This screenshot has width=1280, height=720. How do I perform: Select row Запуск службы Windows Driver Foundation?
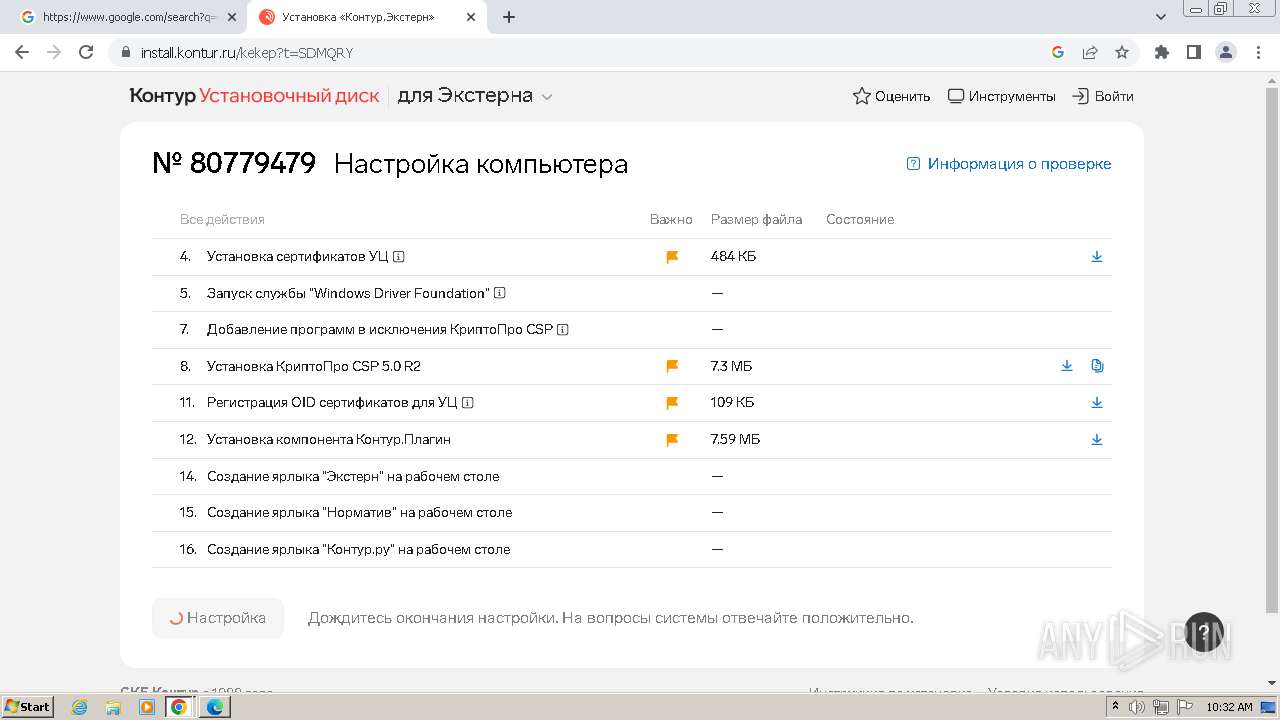[x=632, y=293]
